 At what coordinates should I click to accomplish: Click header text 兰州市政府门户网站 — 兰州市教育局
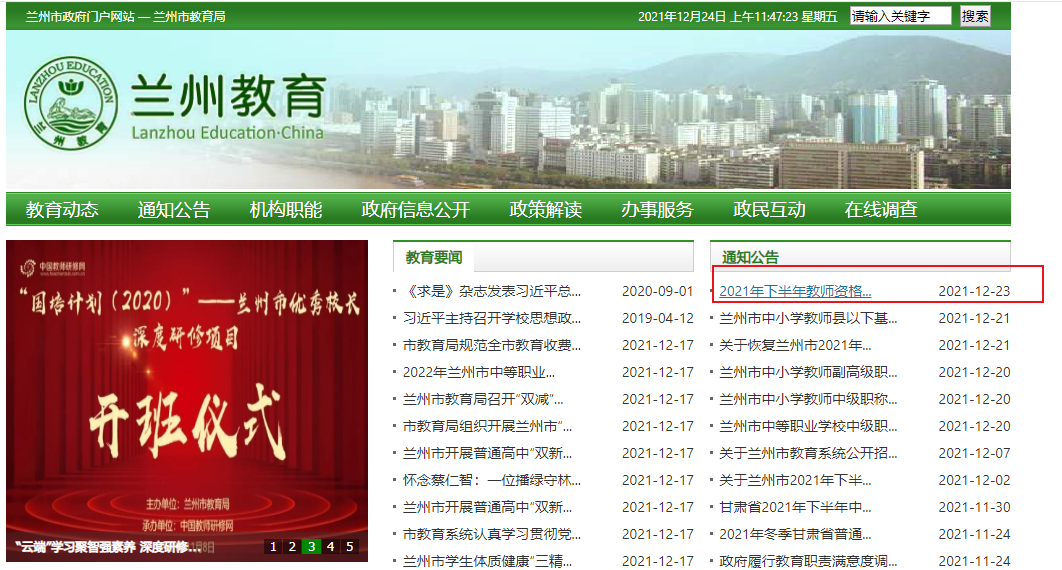tap(125, 16)
